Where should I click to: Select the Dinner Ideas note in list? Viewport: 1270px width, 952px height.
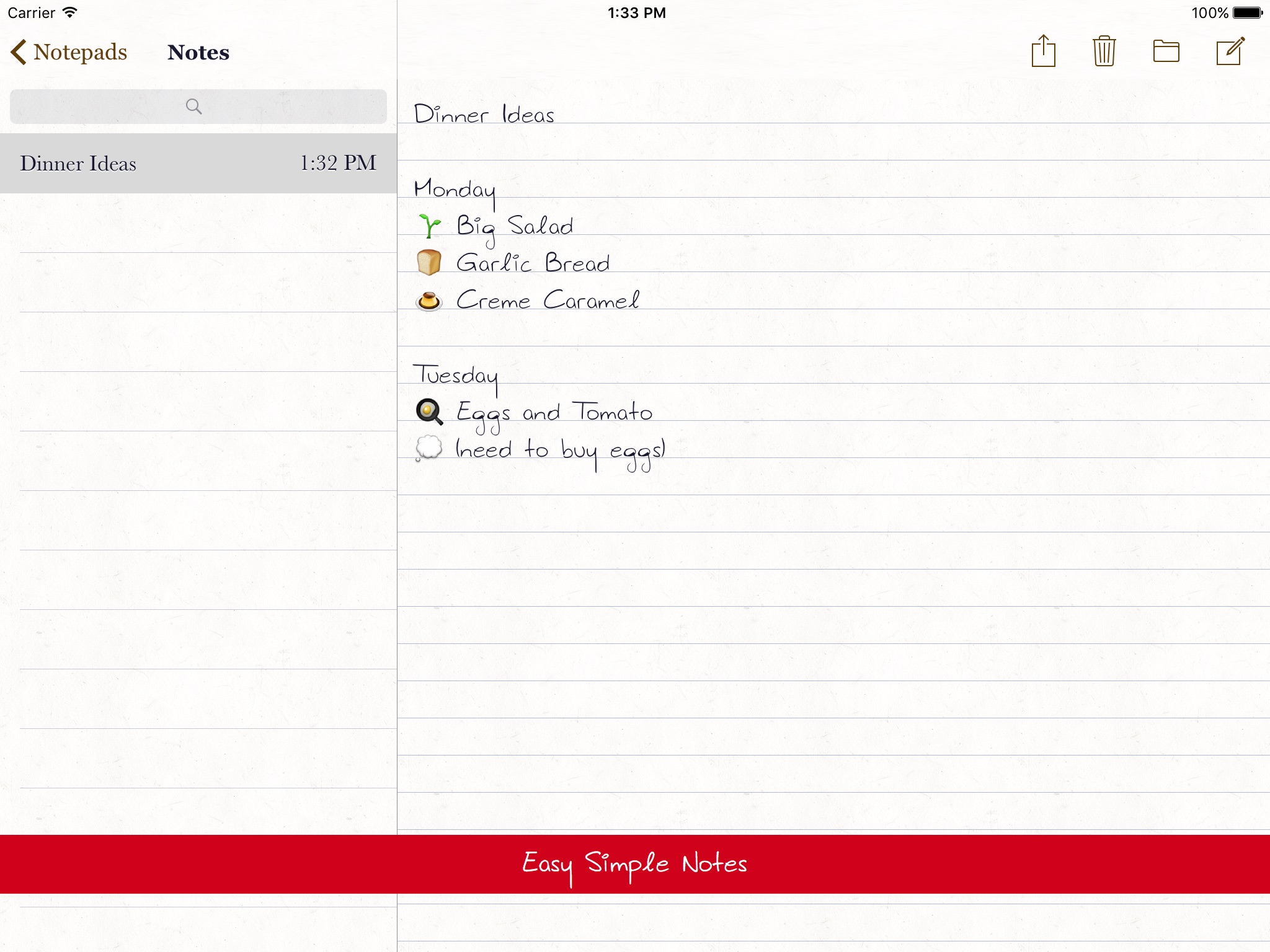pos(198,164)
